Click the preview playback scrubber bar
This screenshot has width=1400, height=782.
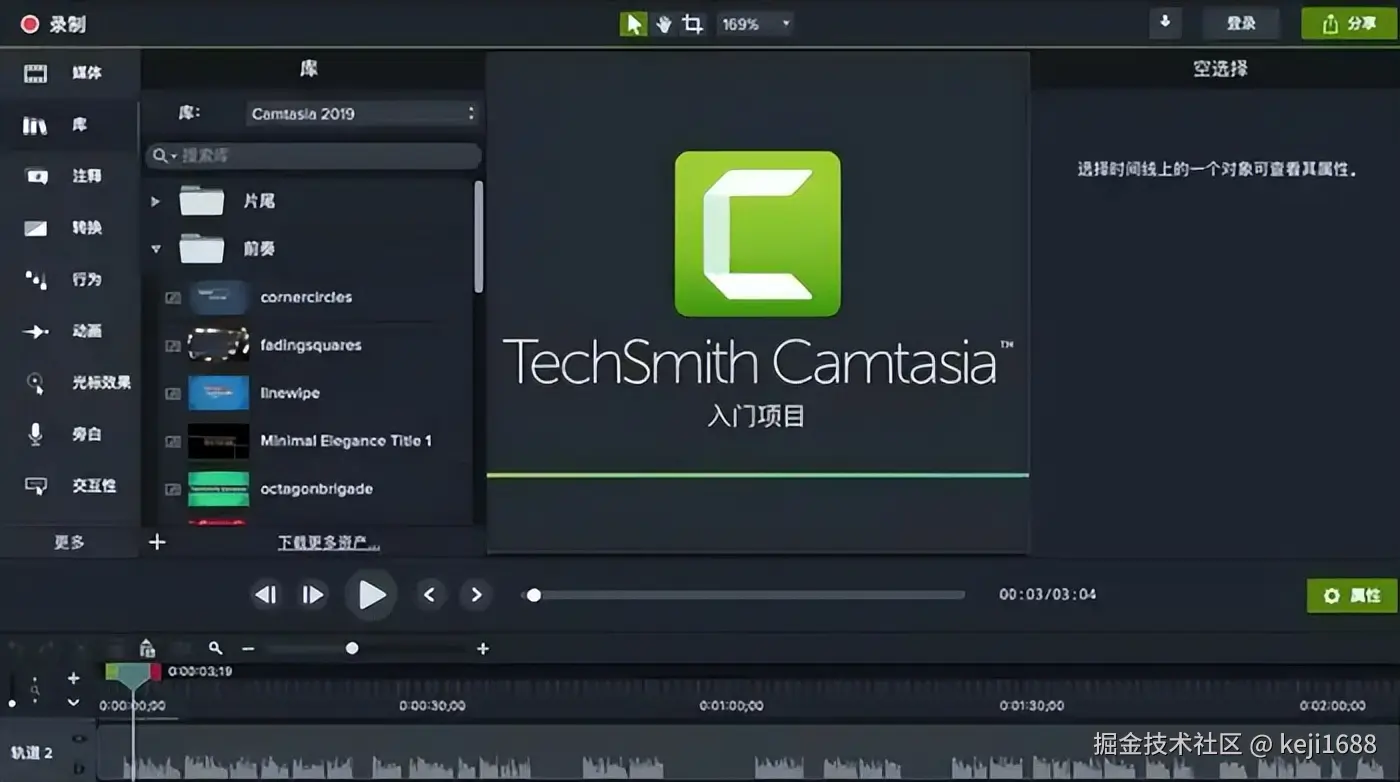(743, 595)
